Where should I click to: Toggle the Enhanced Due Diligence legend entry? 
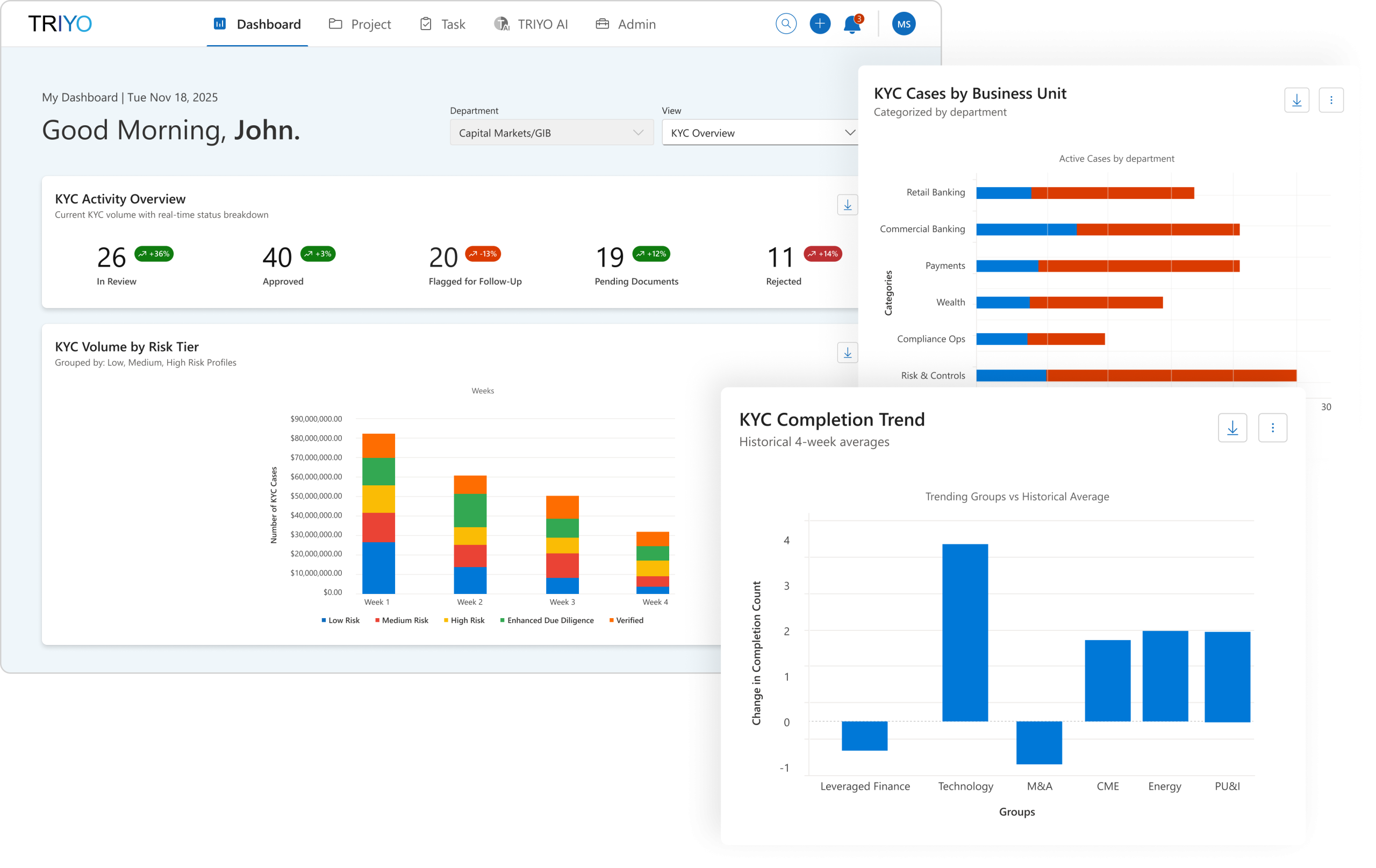click(547, 620)
